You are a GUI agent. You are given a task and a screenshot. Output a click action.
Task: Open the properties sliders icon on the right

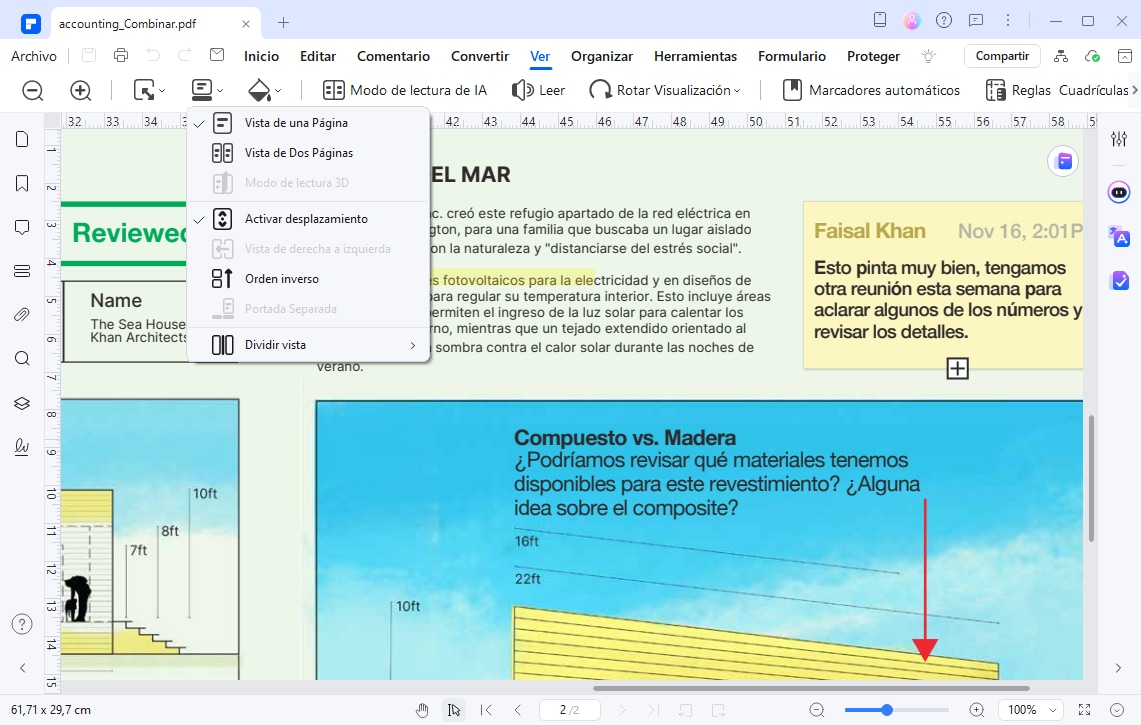[x=1119, y=138]
